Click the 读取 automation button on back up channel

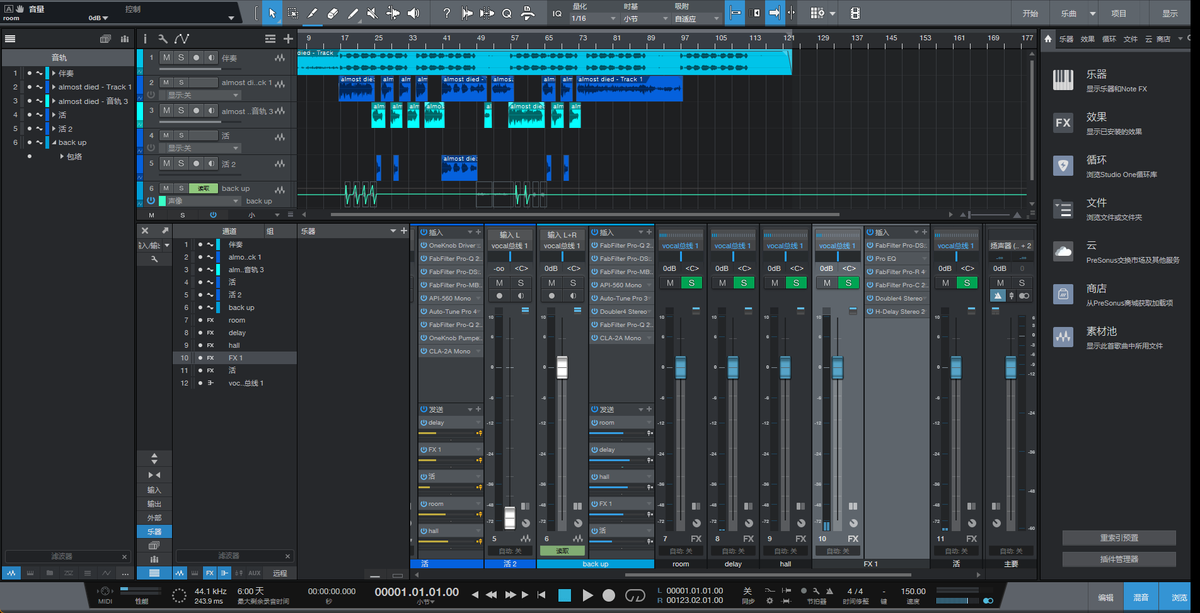(562, 551)
